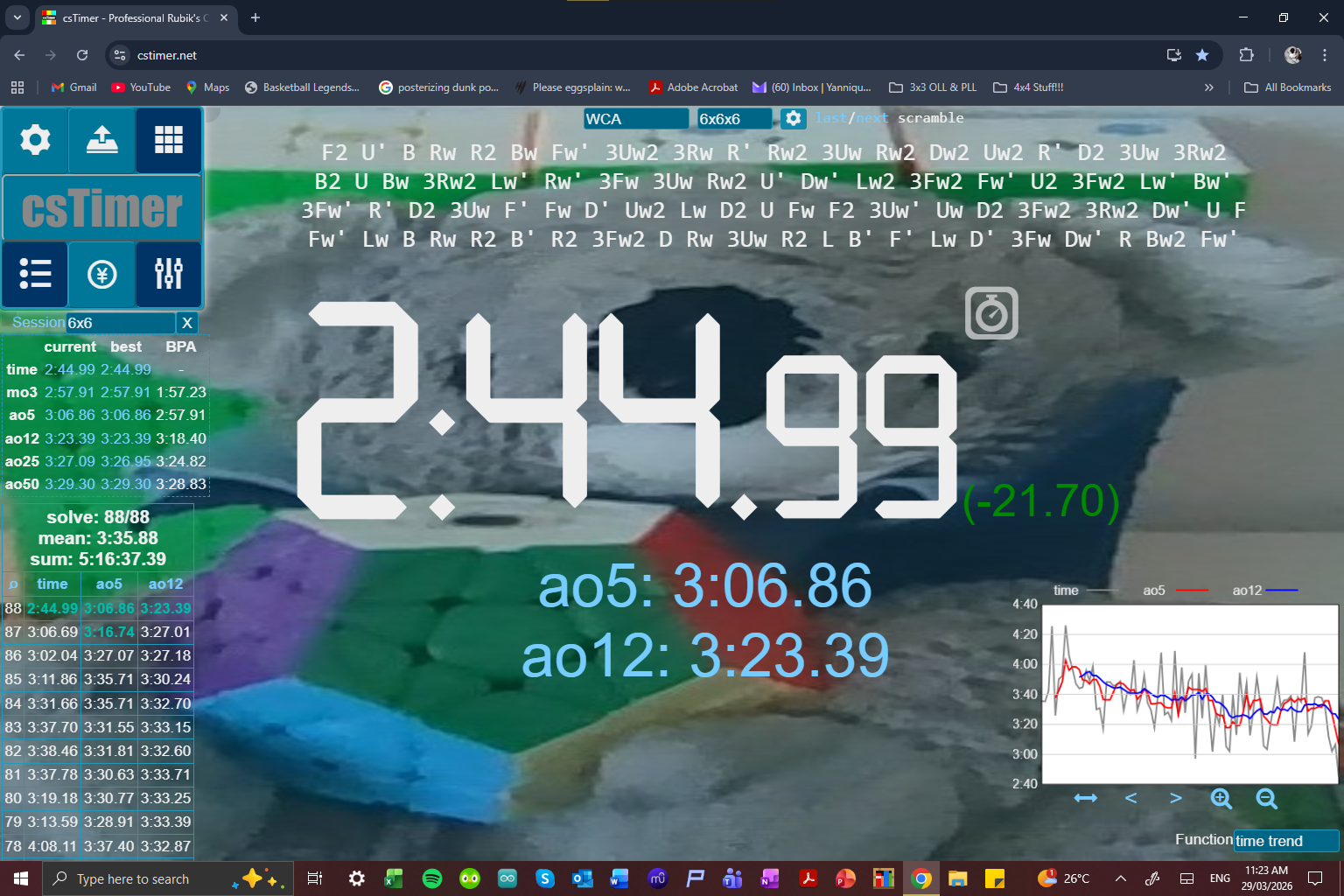Image resolution: width=1344 pixels, height=896 pixels.
Task: Fit chart width with double arrow
Action: pyautogui.click(x=1086, y=798)
